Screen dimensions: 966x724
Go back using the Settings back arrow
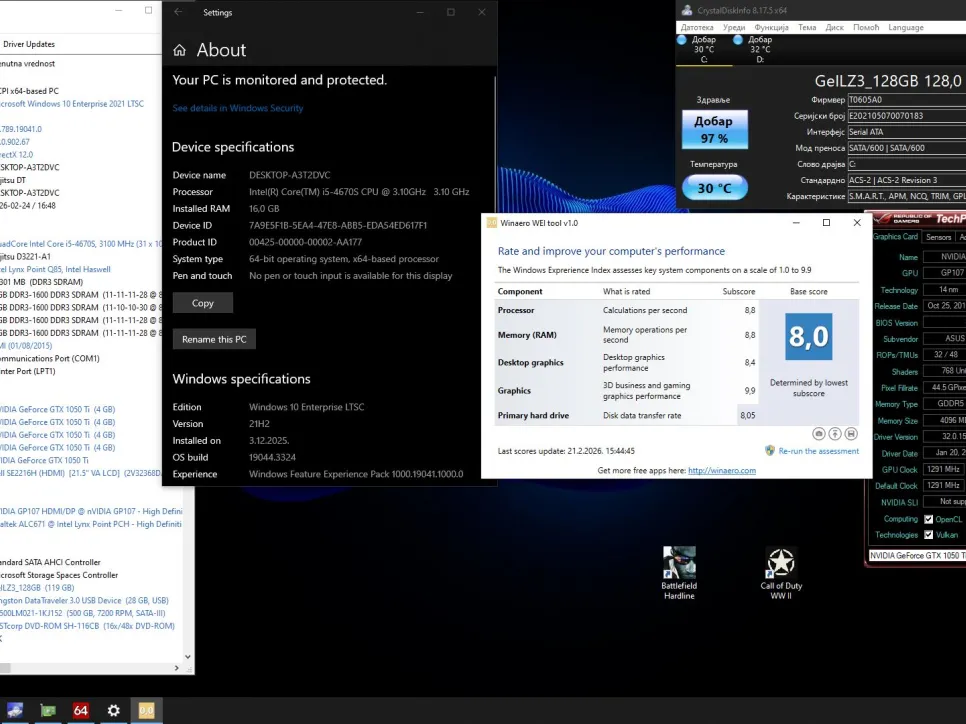coord(179,12)
